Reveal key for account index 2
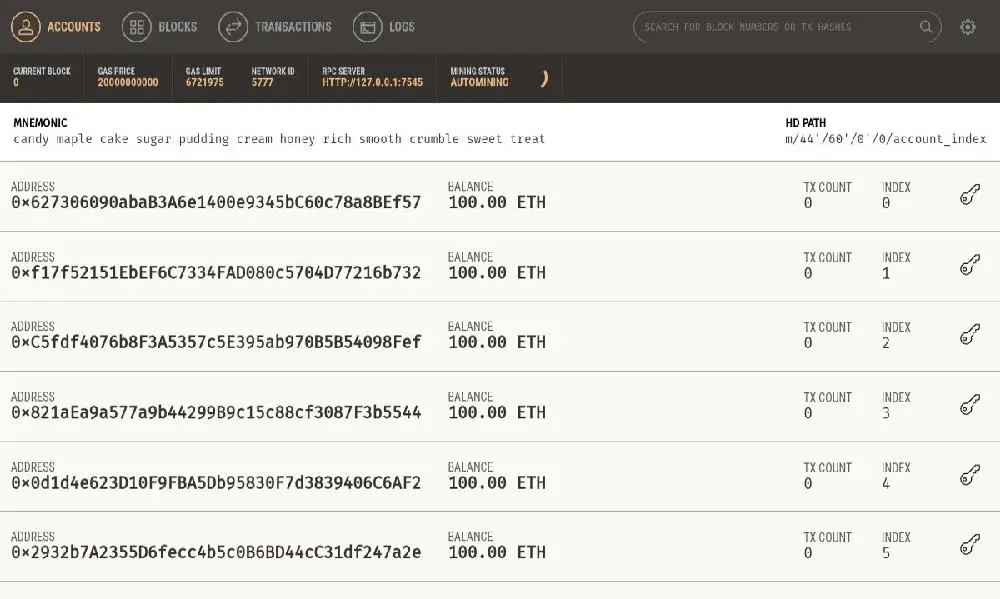1000x599 pixels. (968, 336)
